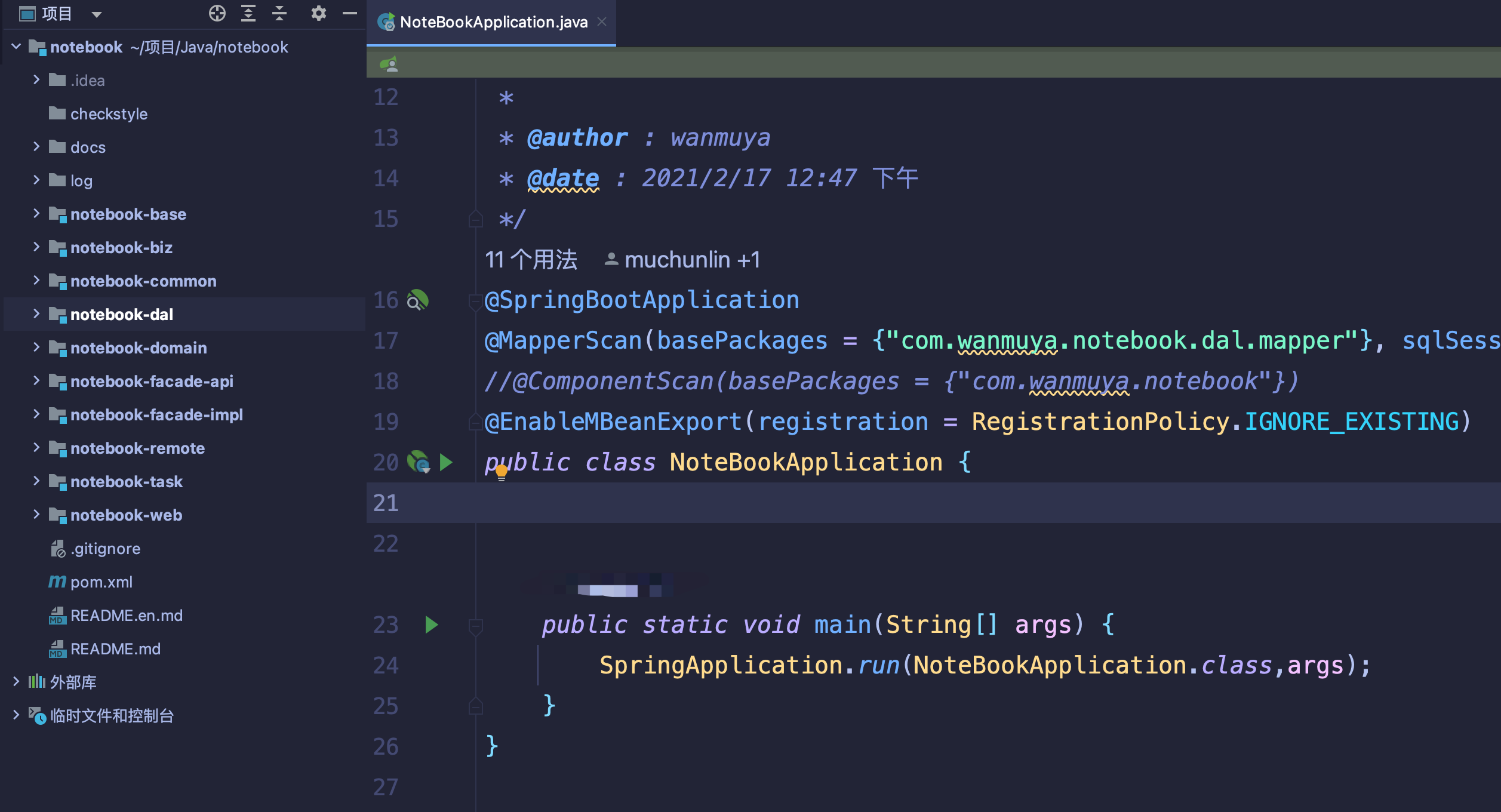The image size is (1501, 812).
Task: Expand the notebook-biz module
Action: (x=36, y=247)
